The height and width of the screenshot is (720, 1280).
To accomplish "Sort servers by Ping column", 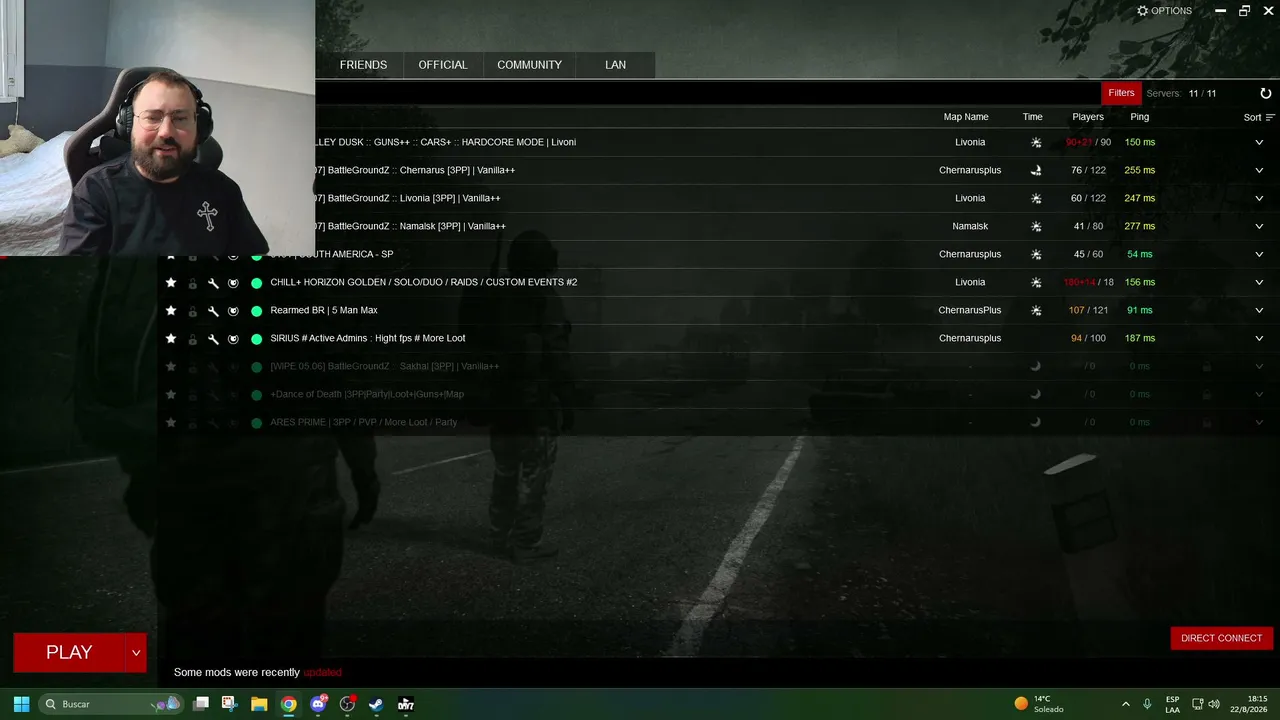I will [1140, 117].
